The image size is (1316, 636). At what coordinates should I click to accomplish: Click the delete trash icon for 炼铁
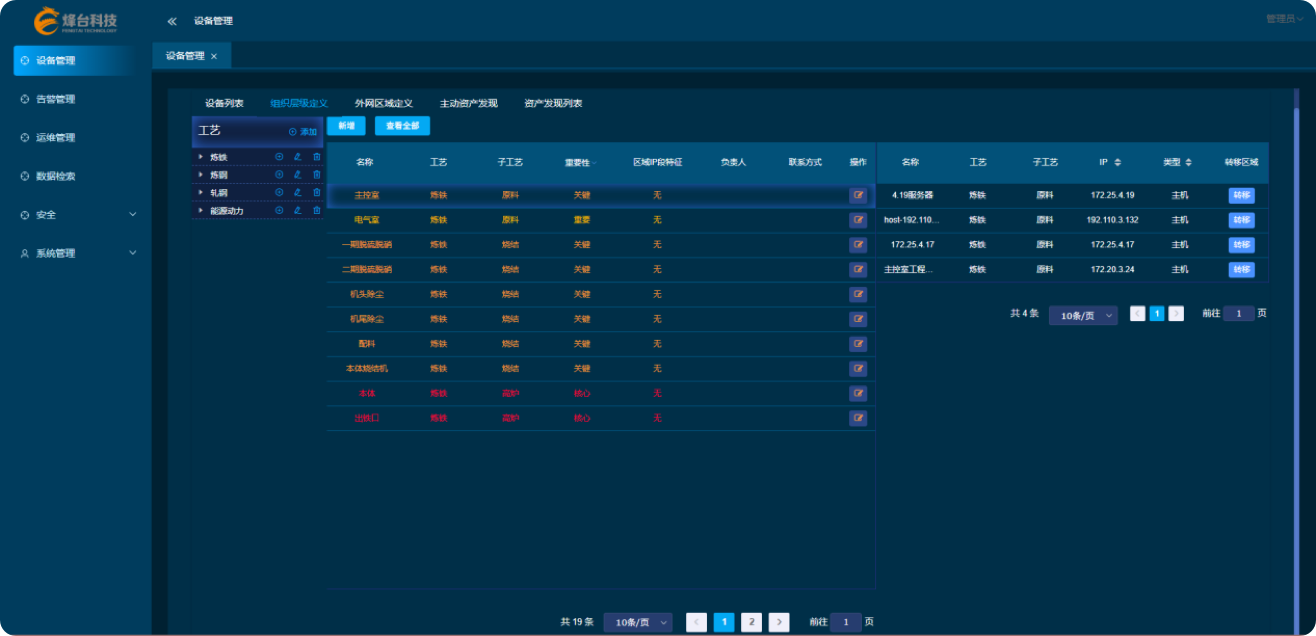coord(317,157)
